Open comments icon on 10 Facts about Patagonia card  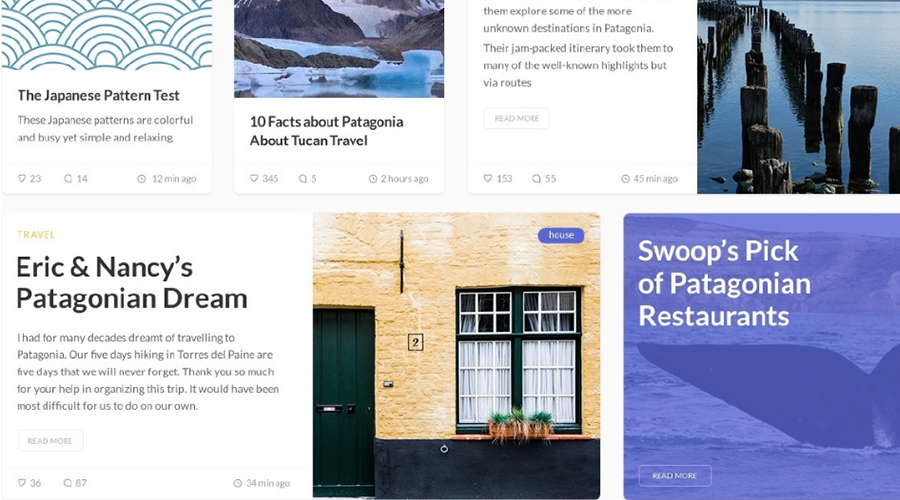[x=302, y=179]
